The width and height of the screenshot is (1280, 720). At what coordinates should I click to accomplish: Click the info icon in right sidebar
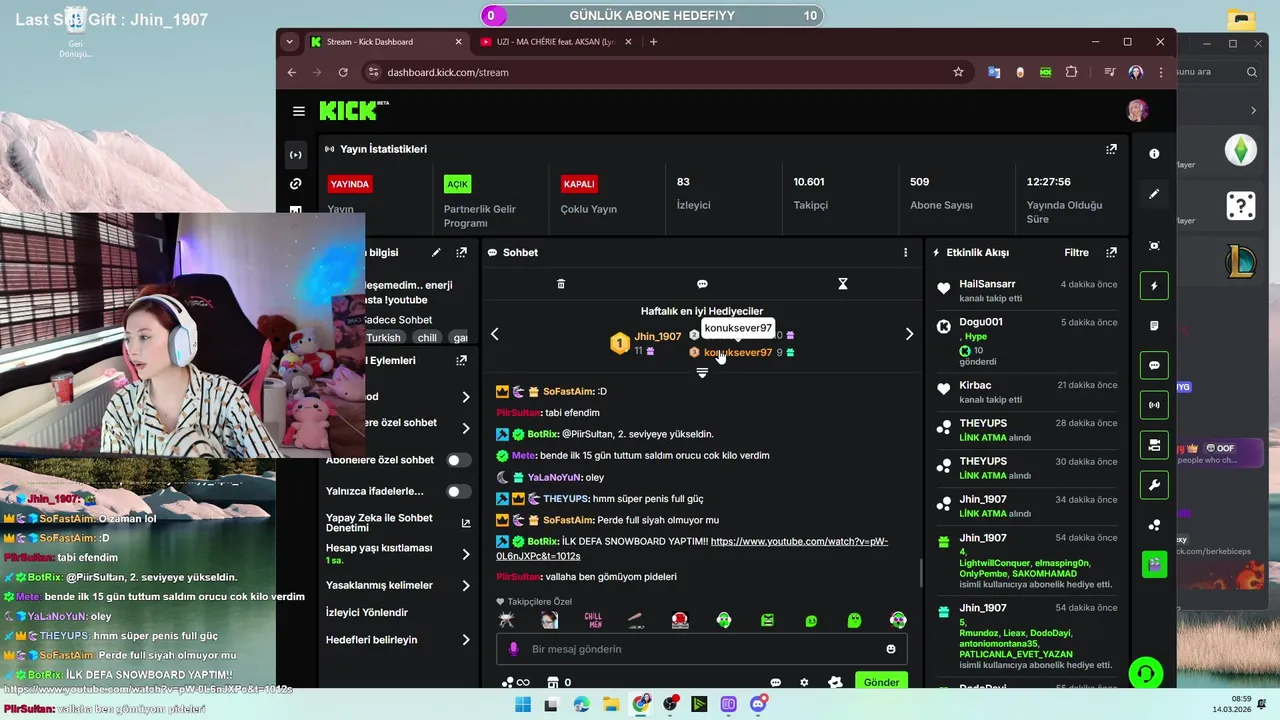1154,154
